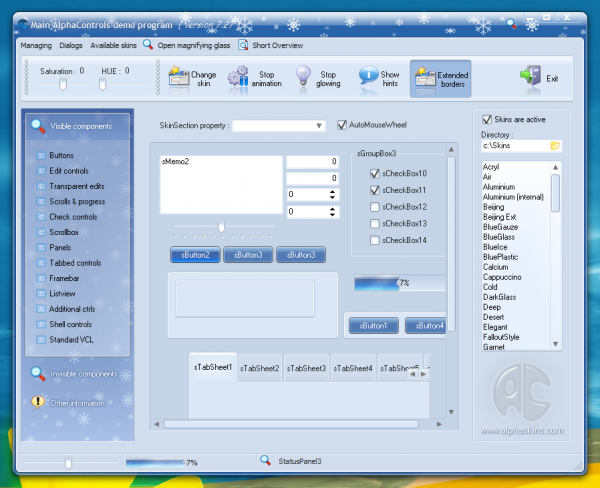Viewport: 600px width, 488px height.
Task: Switch to the sTabSheet3 tab
Action: click(x=306, y=368)
